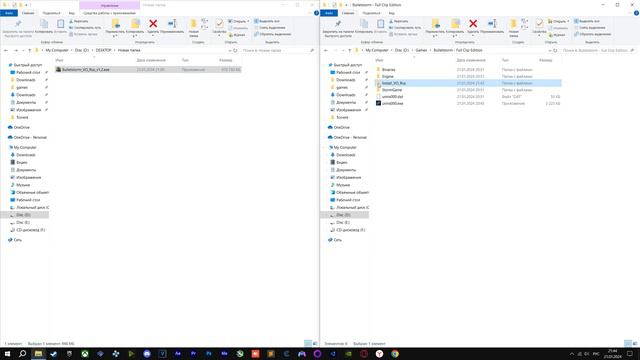Click Back arrow in Новая папка window
The image size is (640, 360).
click(x=6, y=50)
